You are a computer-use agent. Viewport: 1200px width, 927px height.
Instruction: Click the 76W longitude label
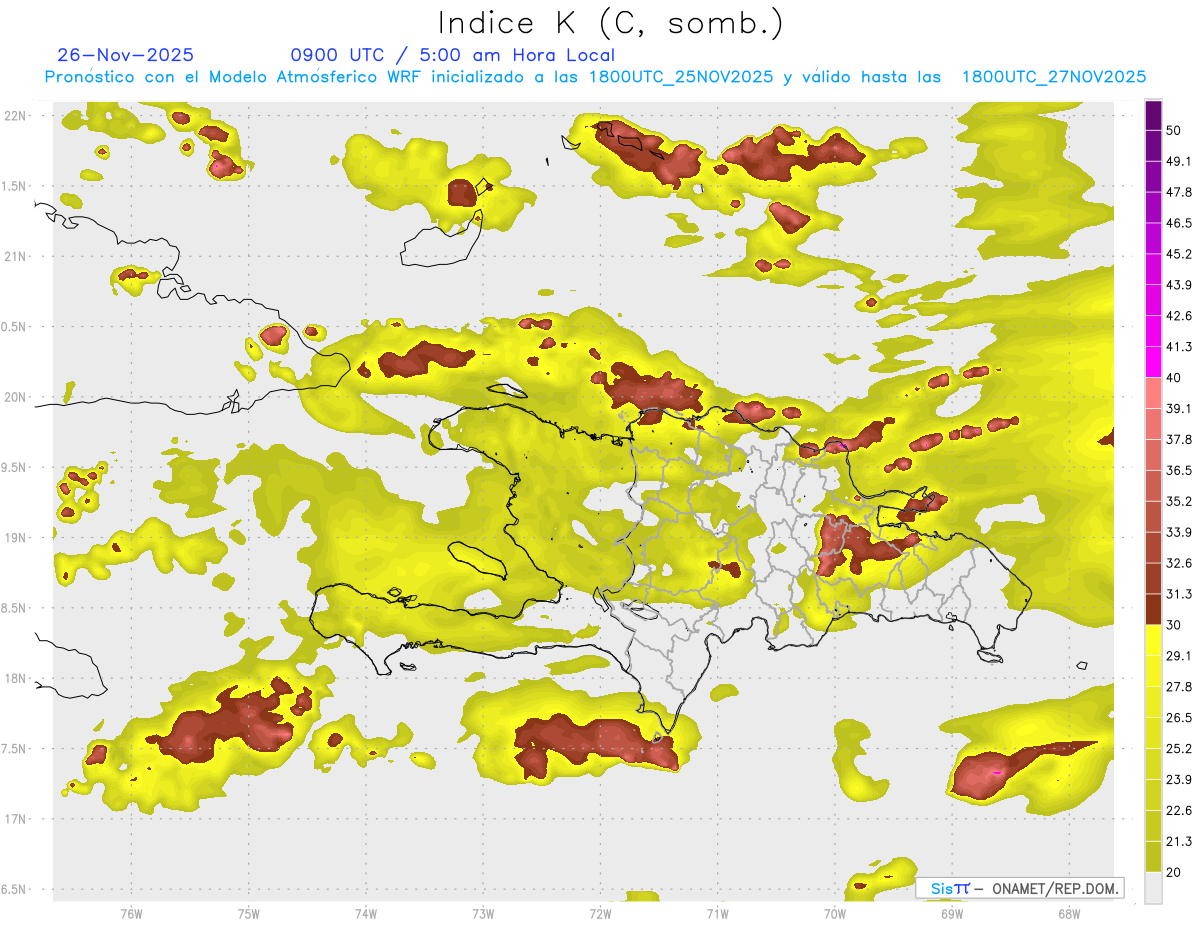[x=131, y=913]
